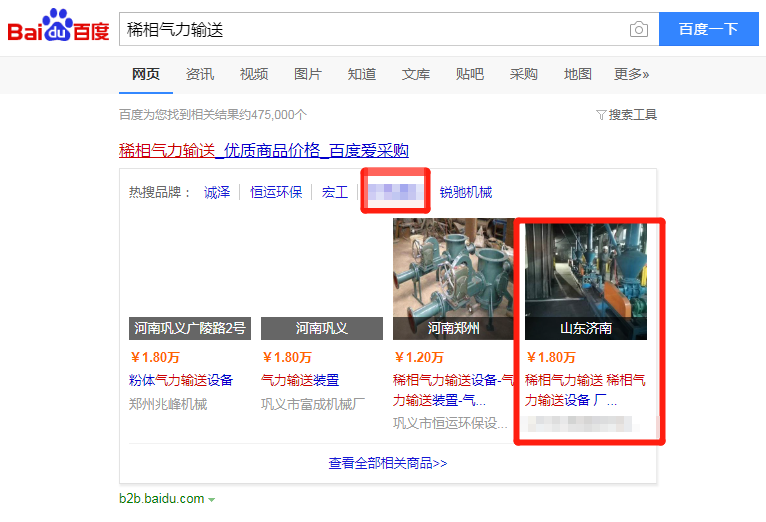Go to the 贴吧 tab
The height and width of the screenshot is (522, 766).
pos(469,74)
